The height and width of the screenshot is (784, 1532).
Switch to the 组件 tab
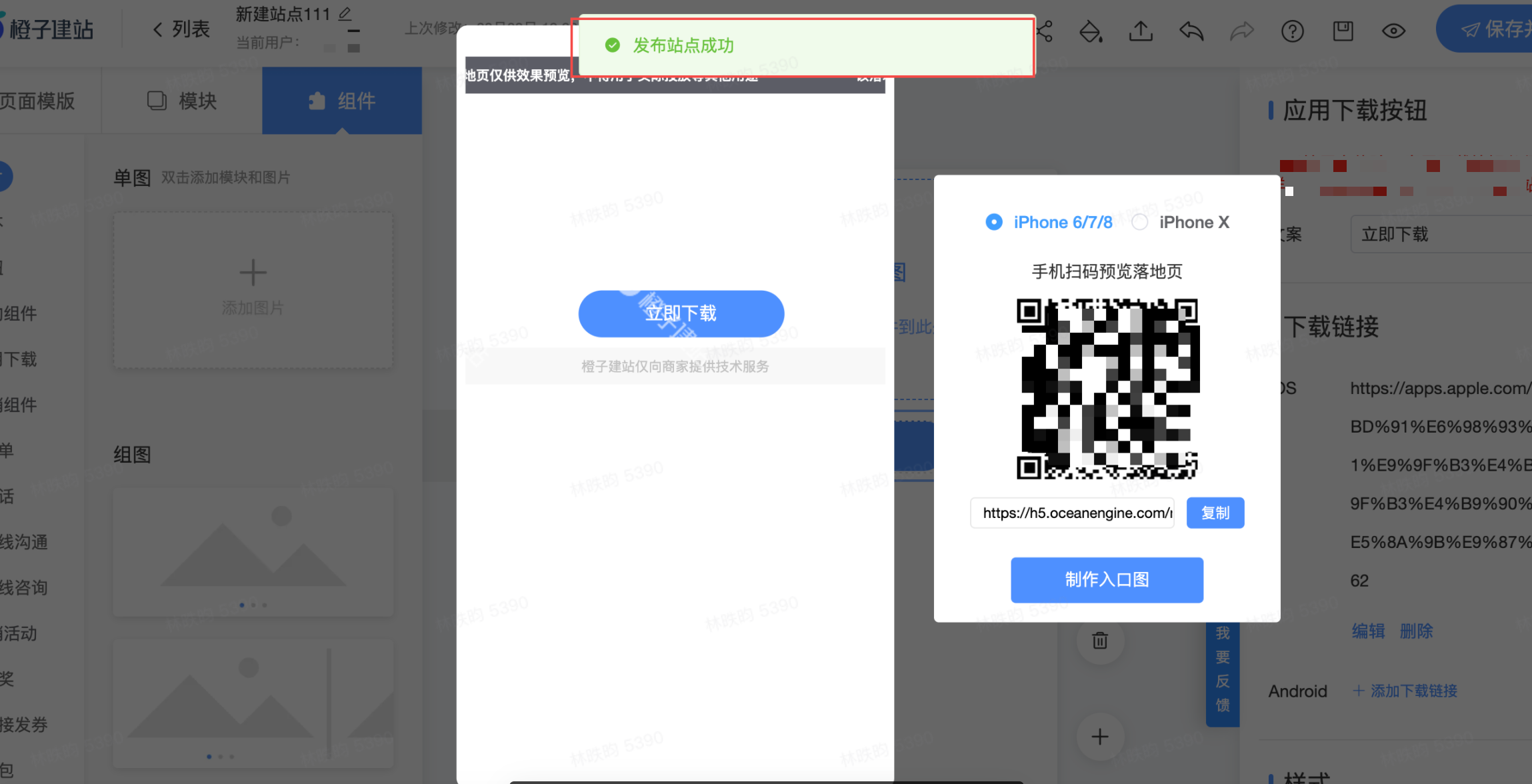click(x=342, y=101)
